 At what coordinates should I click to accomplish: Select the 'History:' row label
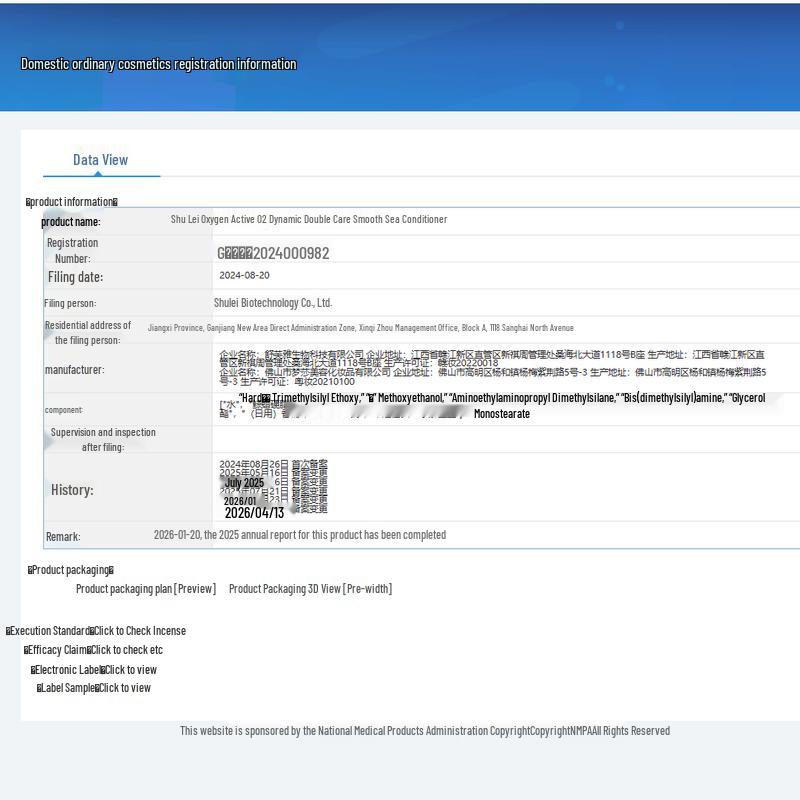click(72, 490)
